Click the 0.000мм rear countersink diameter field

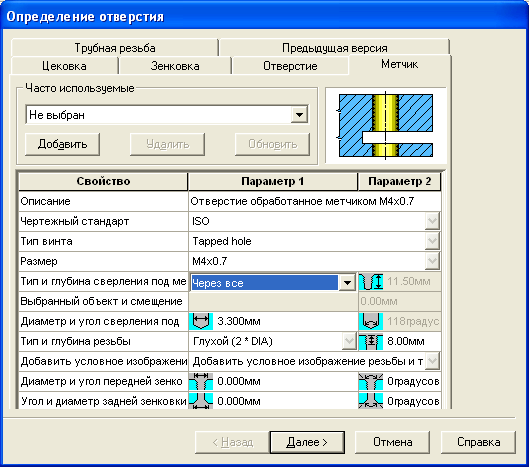pyautogui.click(x=286, y=401)
